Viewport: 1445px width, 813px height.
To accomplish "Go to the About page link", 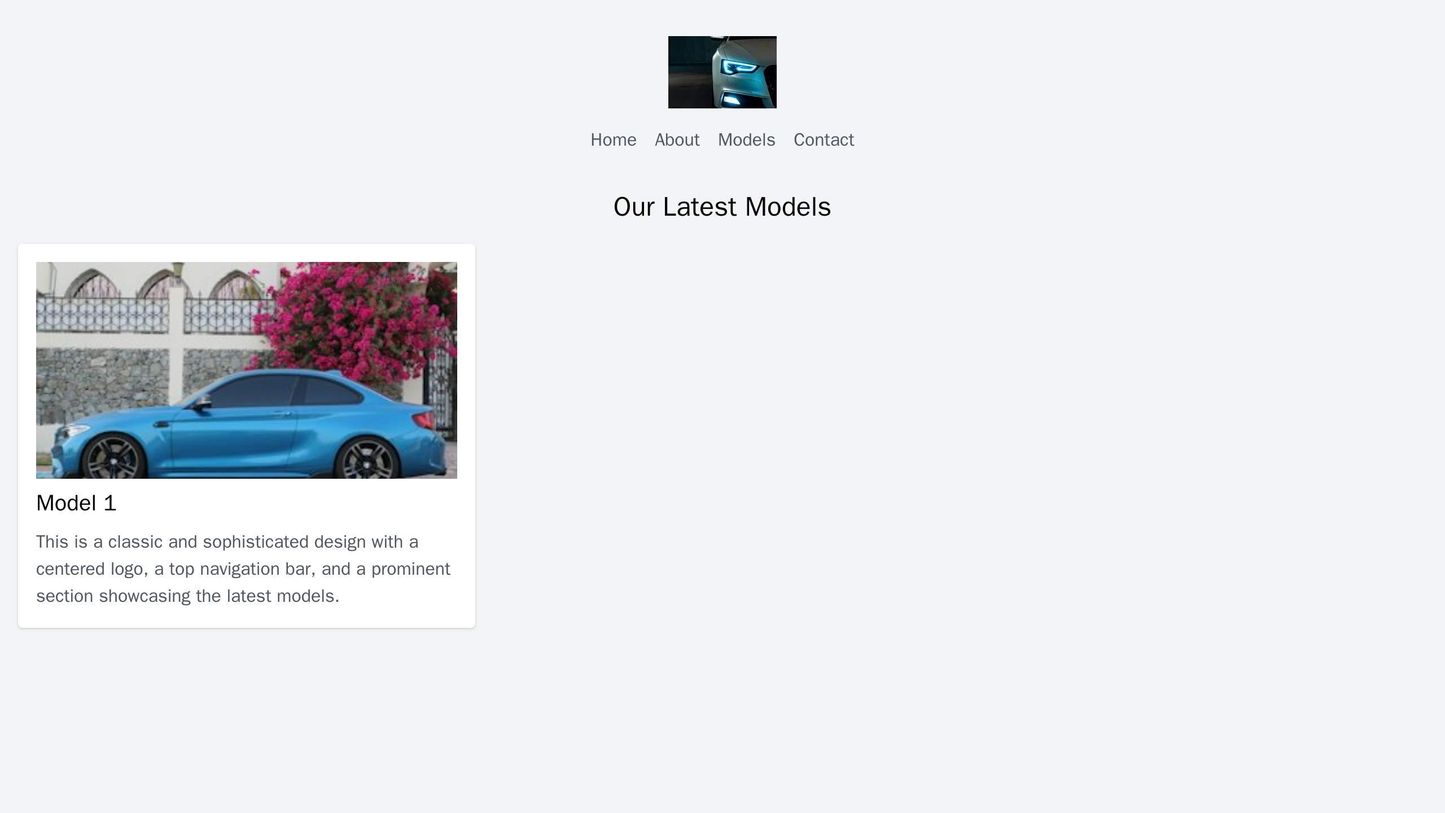I will coord(677,140).
